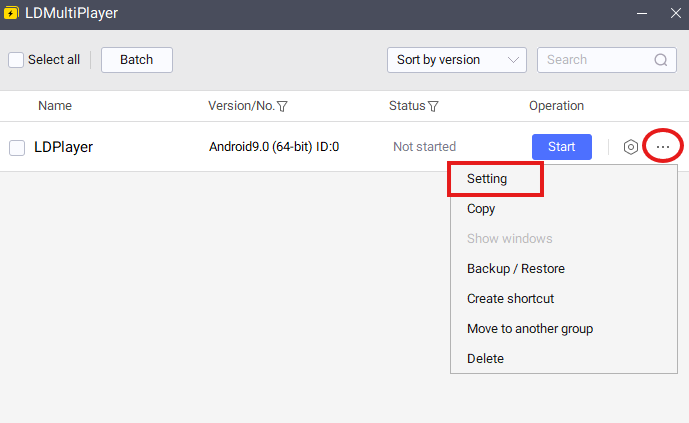Focus the Search input field
The image size is (689, 423).
click(x=606, y=60)
